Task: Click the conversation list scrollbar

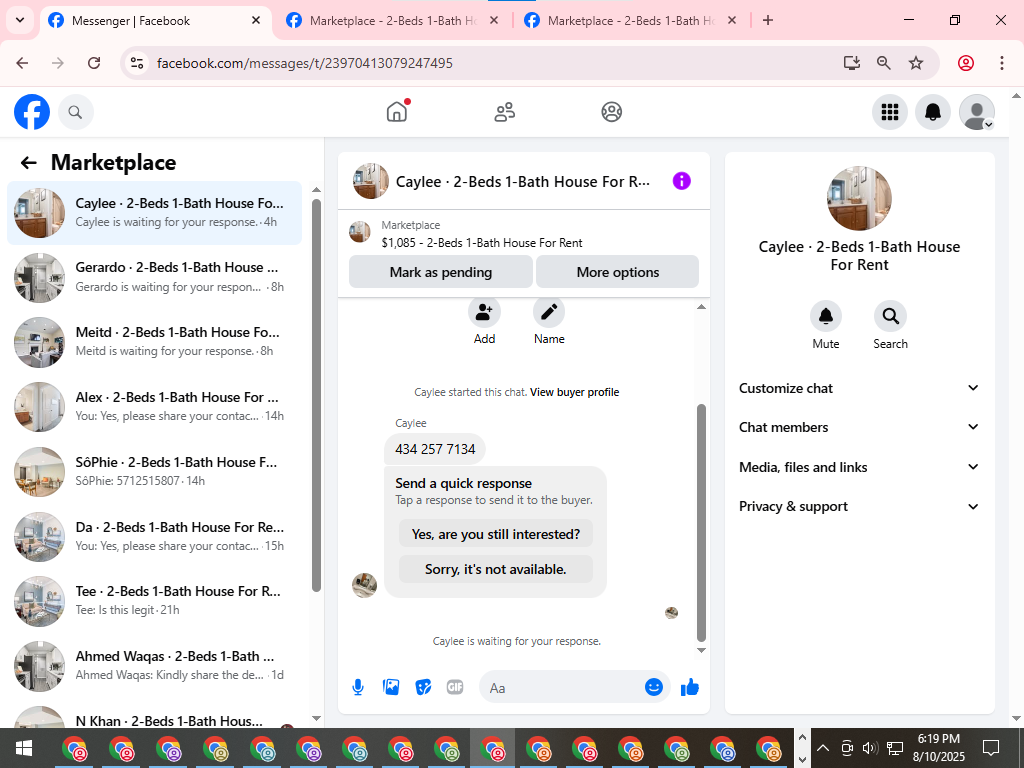Action: [x=316, y=394]
